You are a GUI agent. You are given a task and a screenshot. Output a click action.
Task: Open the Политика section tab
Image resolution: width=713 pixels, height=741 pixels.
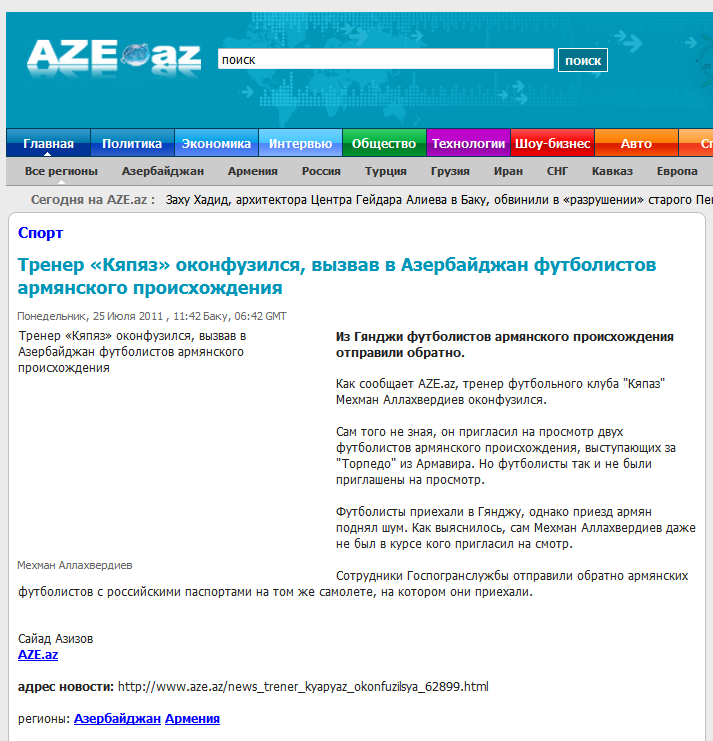[x=132, y=143]
